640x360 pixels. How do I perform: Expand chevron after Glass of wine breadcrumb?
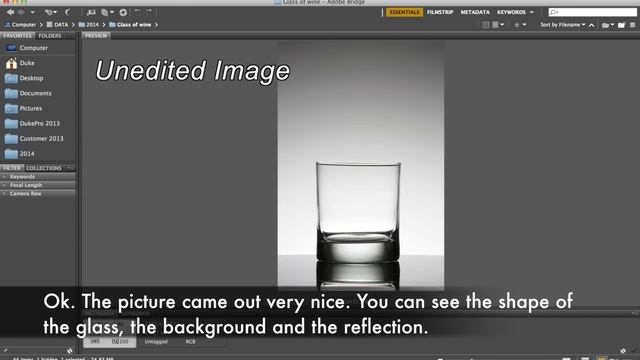pos(156,24)
